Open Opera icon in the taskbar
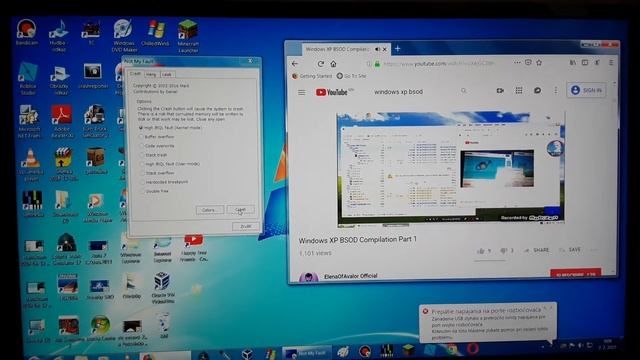Viewport: 640px width, 360px height. (x=473, y=349)
